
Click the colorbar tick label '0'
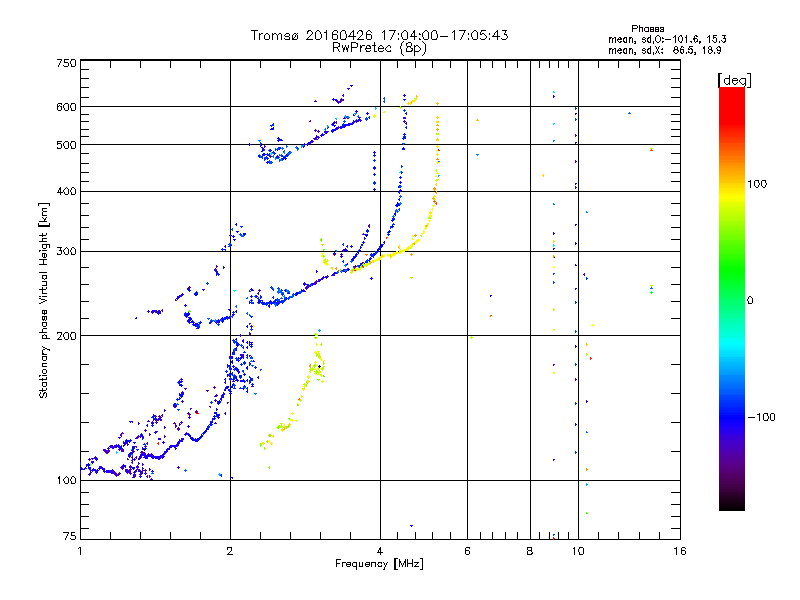click(x=750, y=301)
